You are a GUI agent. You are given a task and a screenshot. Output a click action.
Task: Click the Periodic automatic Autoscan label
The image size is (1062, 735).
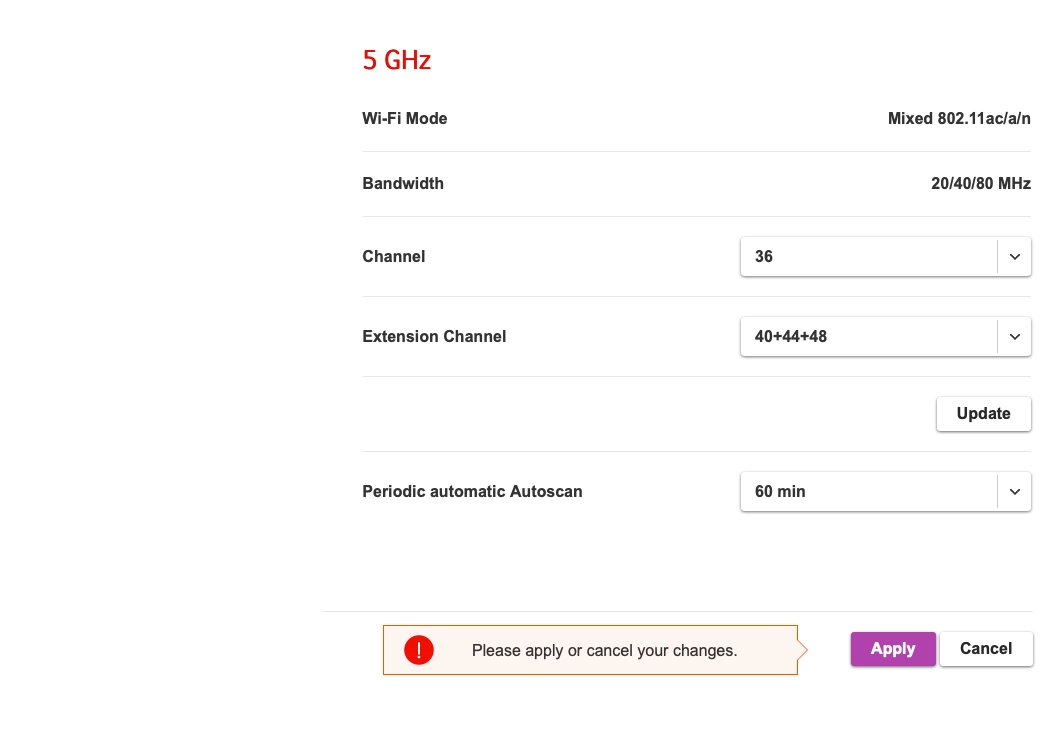pyautogui.click(x=472, y=492)
